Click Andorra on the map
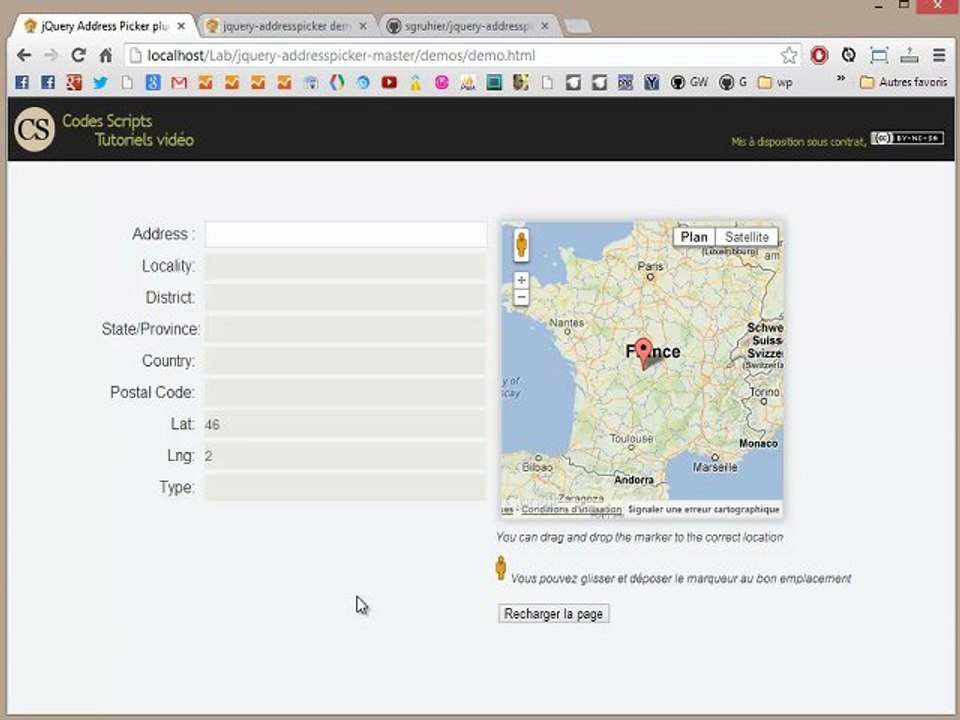This screenshot has width=960, height=720. pos(634,480)
